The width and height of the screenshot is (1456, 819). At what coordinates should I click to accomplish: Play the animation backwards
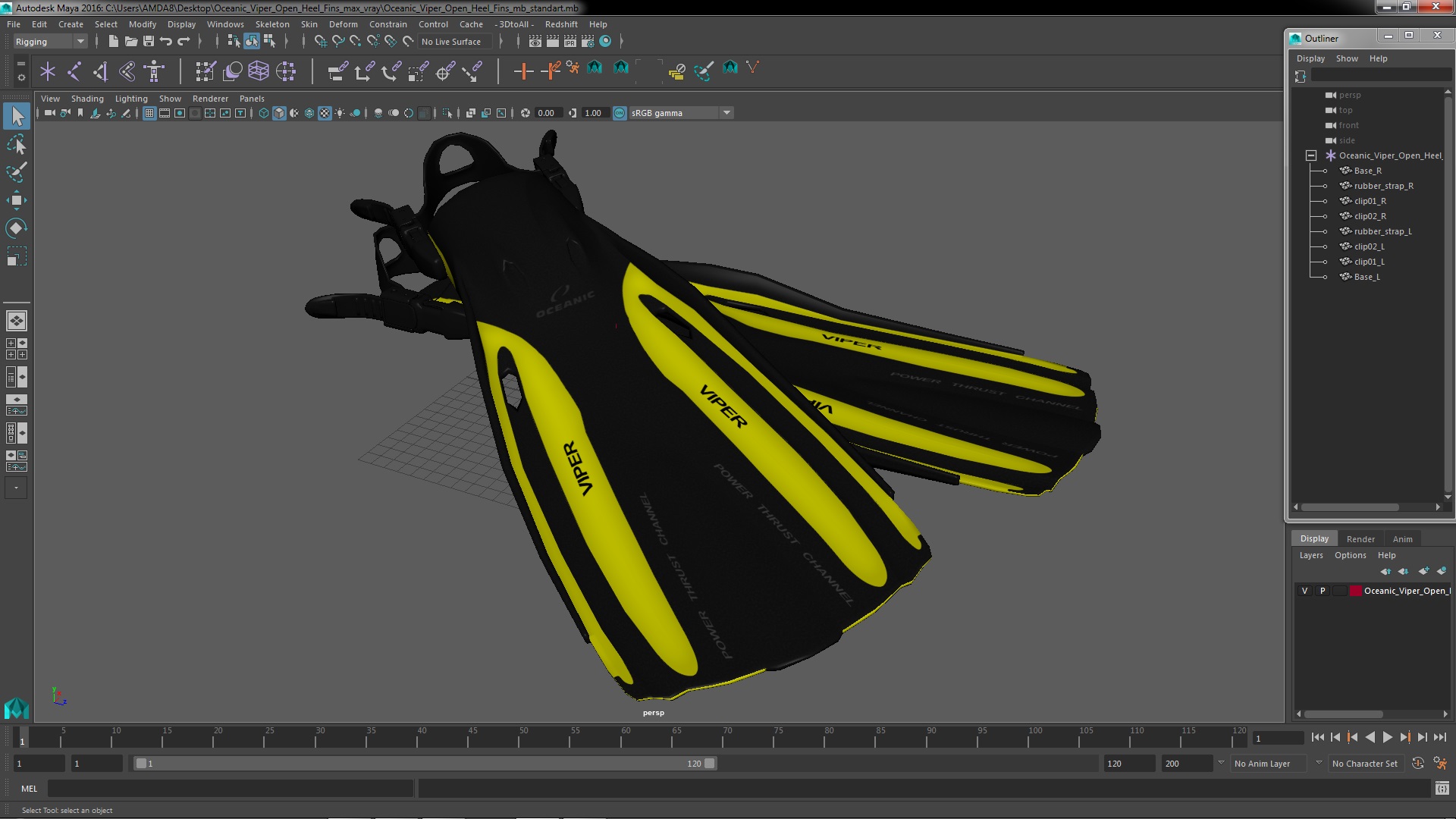click(1370, 737)
